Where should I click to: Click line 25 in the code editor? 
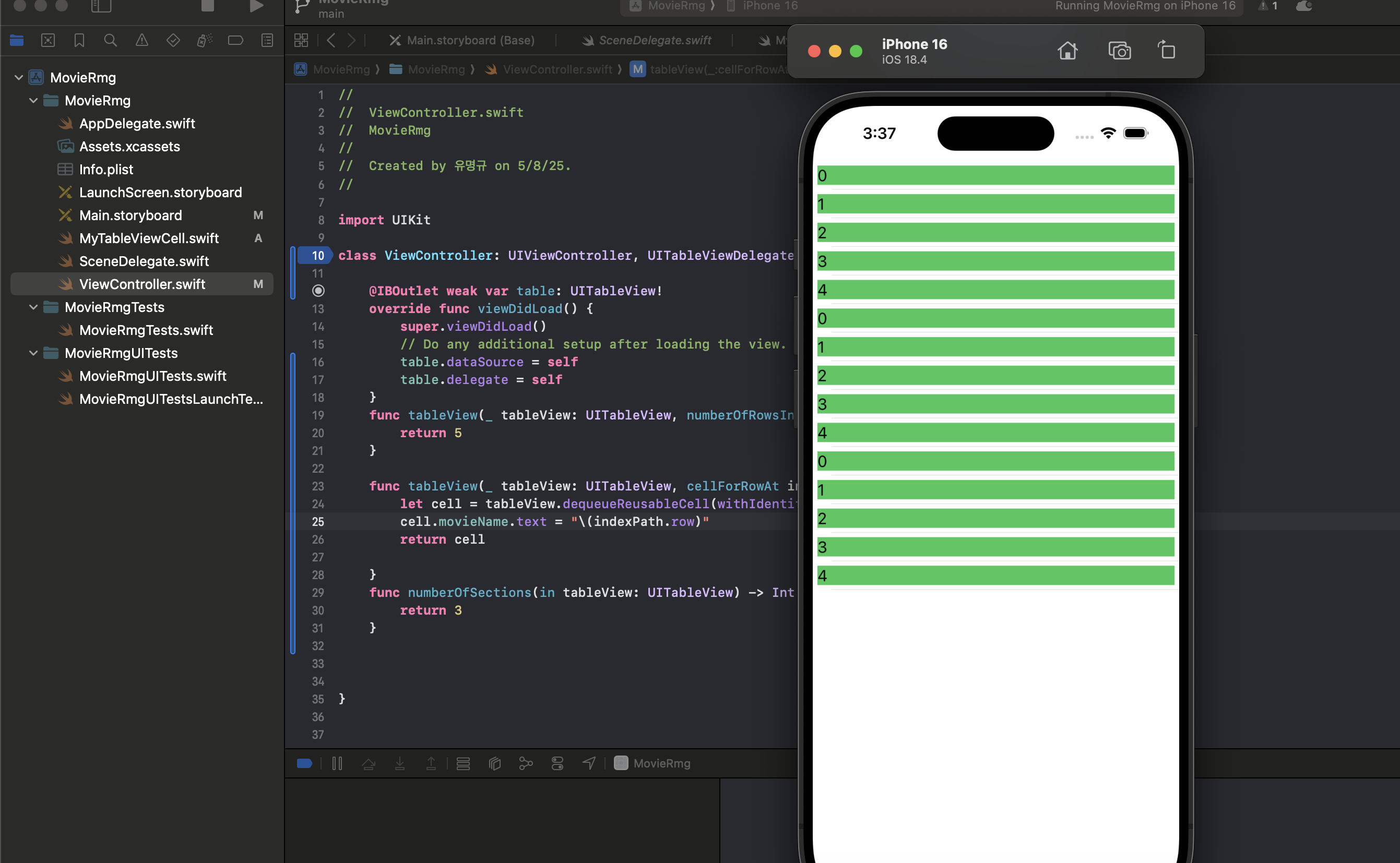click(x=554, y=522)
